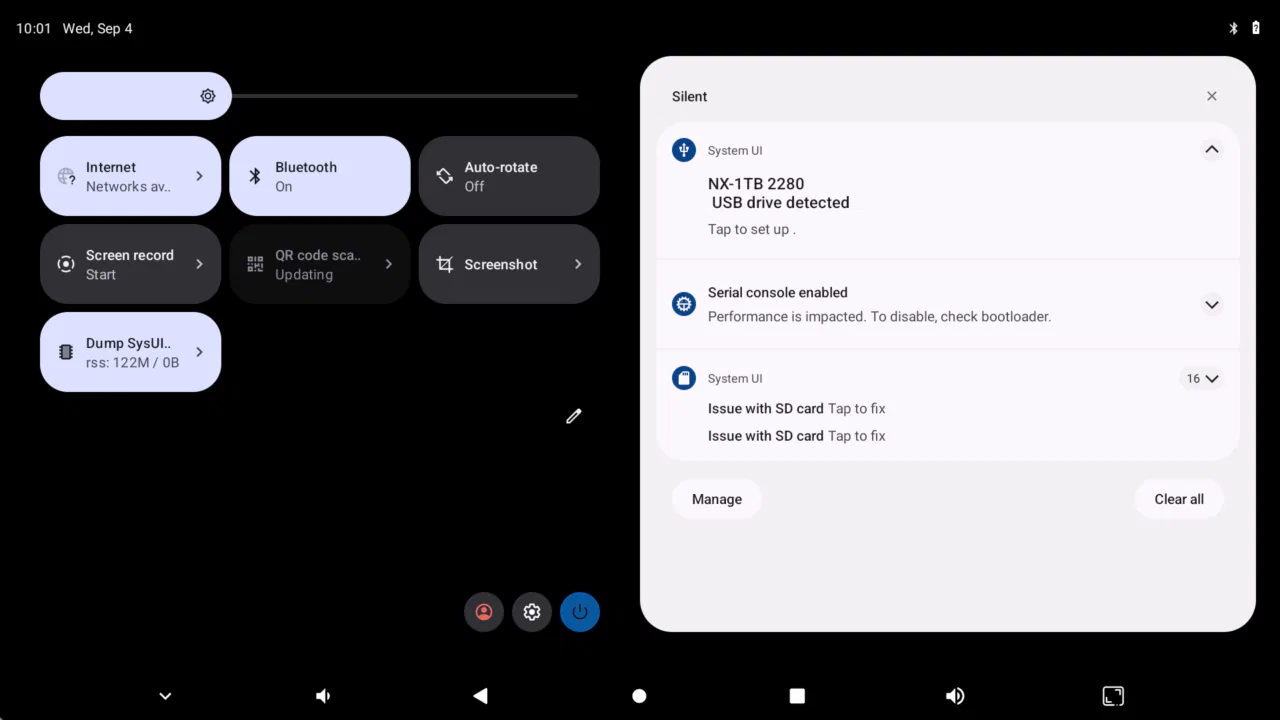Tap the navigation back triangle
1280x720 pixels.
(x=480, y=696)
